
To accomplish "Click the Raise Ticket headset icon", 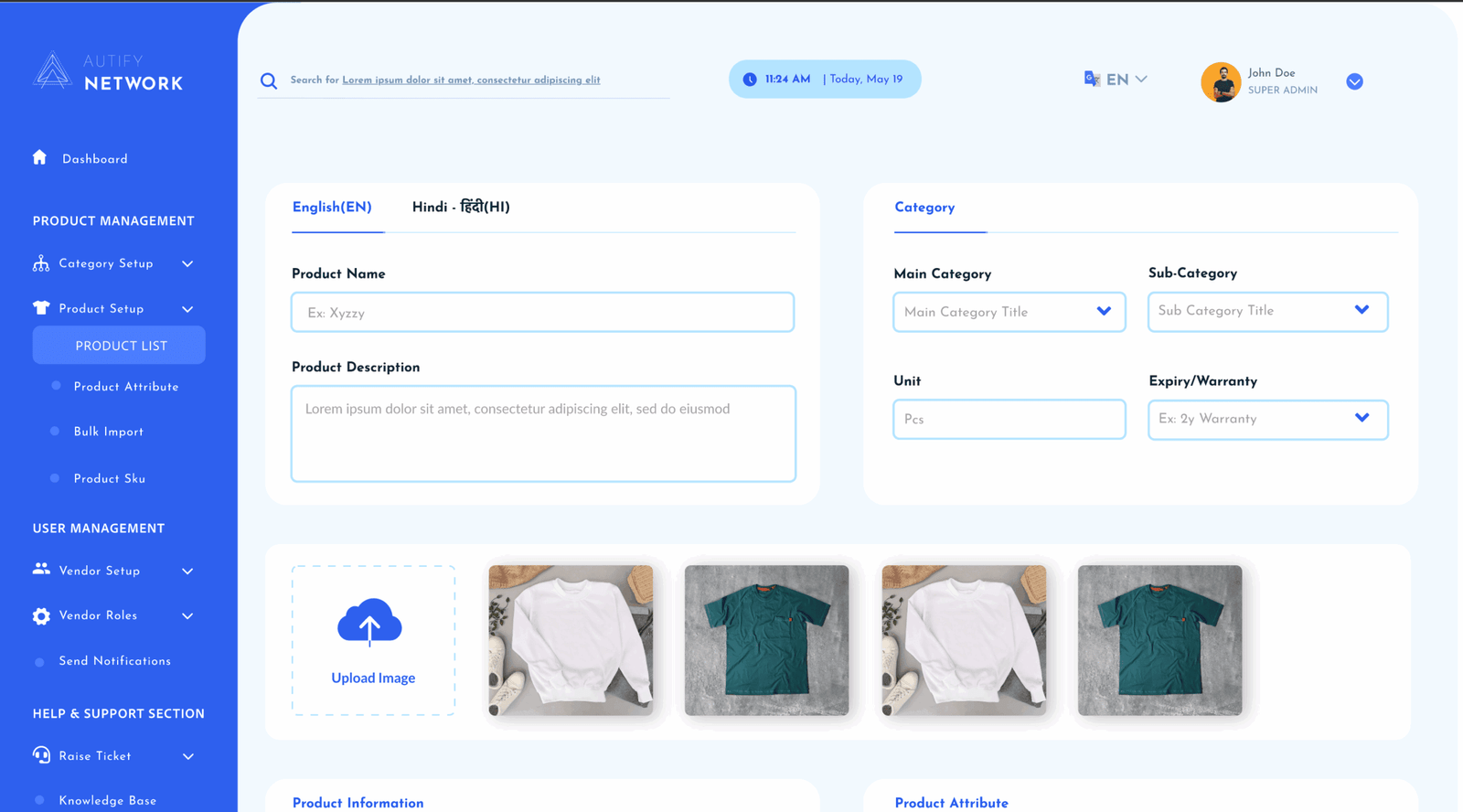I will click(x=41, y=755).
